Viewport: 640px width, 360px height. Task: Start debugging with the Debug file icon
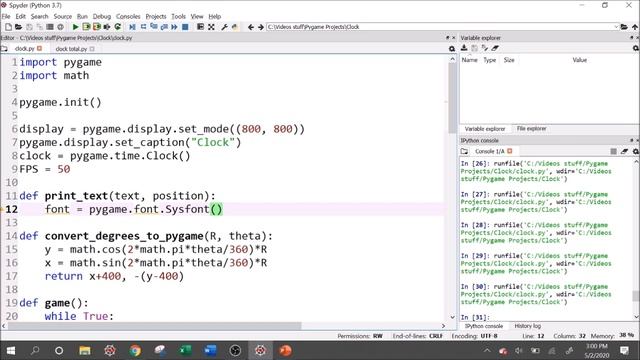[132, 27]
